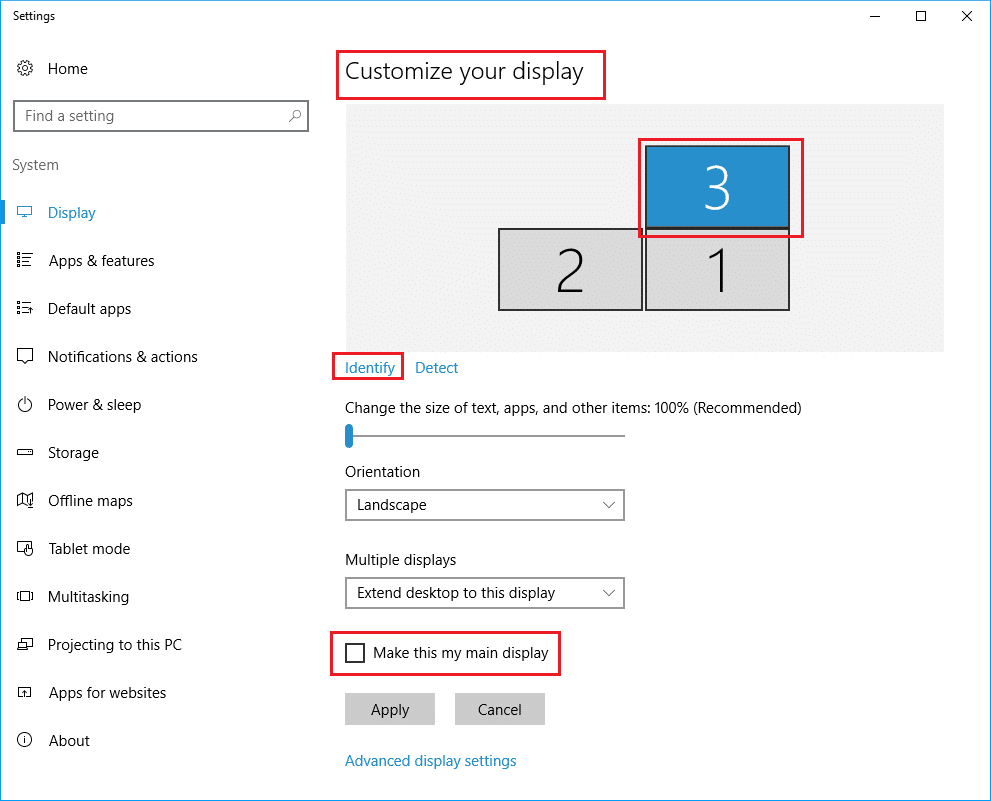The height and width of the screenshot is (801, 991).
Task: Click the Tablet mode icon
Action: 24,548
